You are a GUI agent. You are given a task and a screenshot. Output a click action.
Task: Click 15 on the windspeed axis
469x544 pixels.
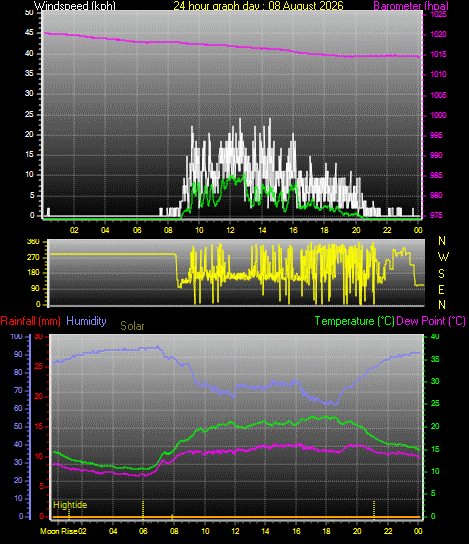click(29, 154)
